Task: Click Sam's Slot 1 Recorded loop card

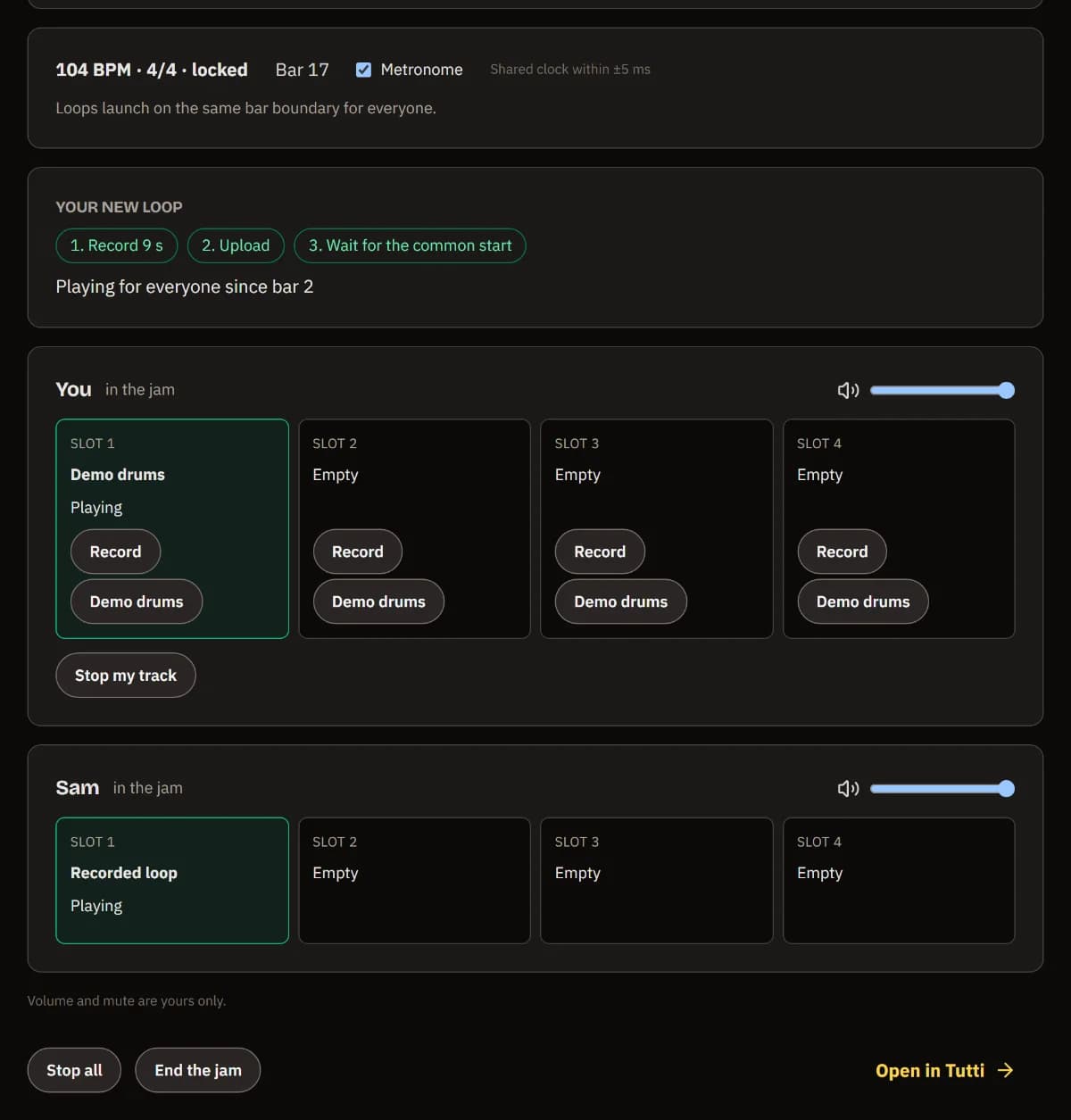Action: tap(172, 880)
